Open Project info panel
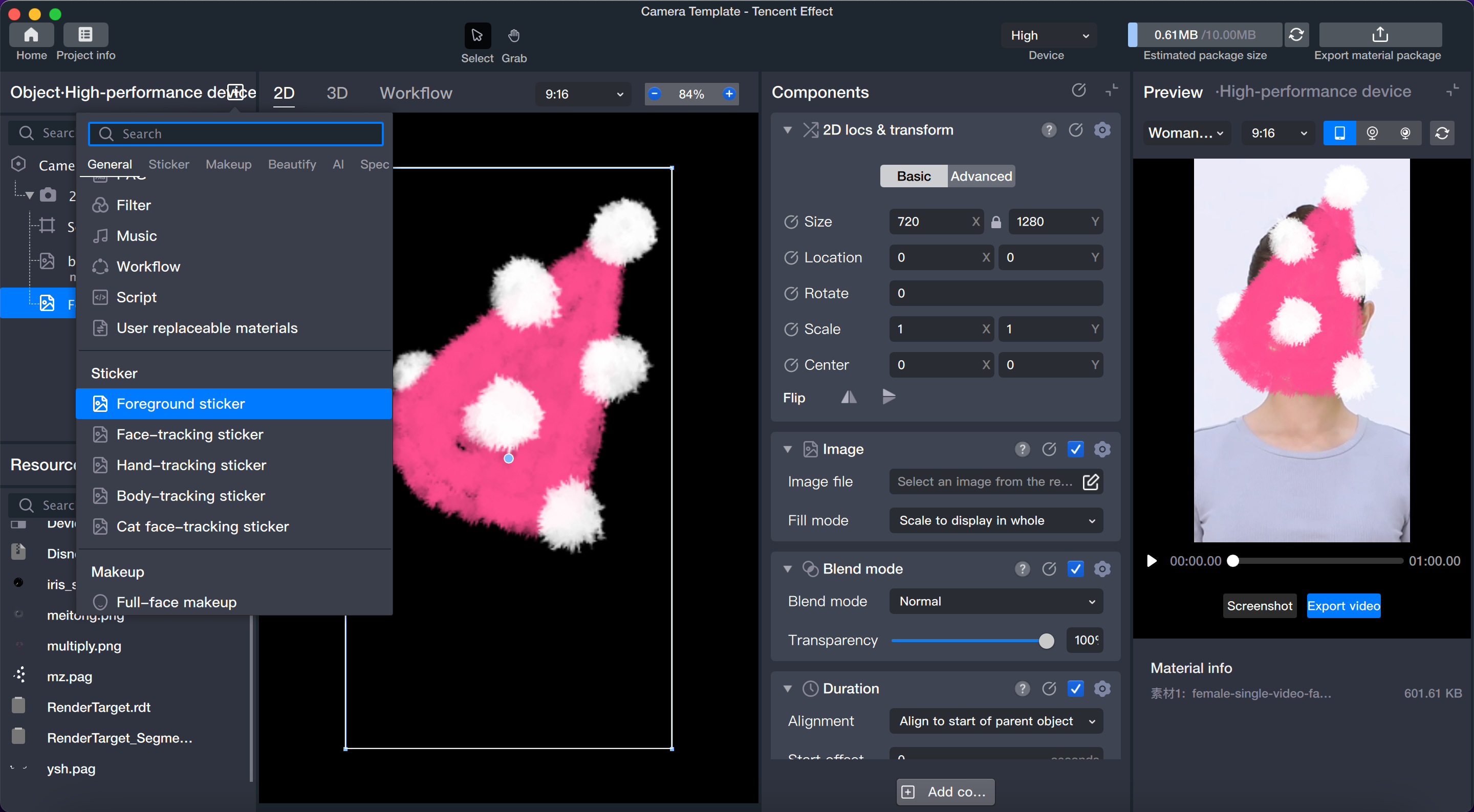Screen dimensions: 1474x812 85,35
